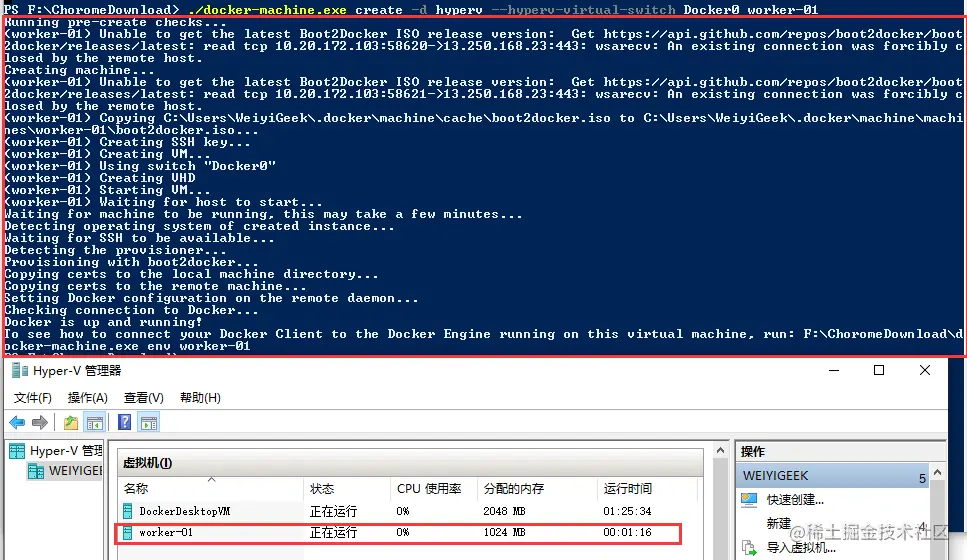Click the 'Using switch "Docker0"' line
This screenshot has height=560, width=967.
coord(139,166)
